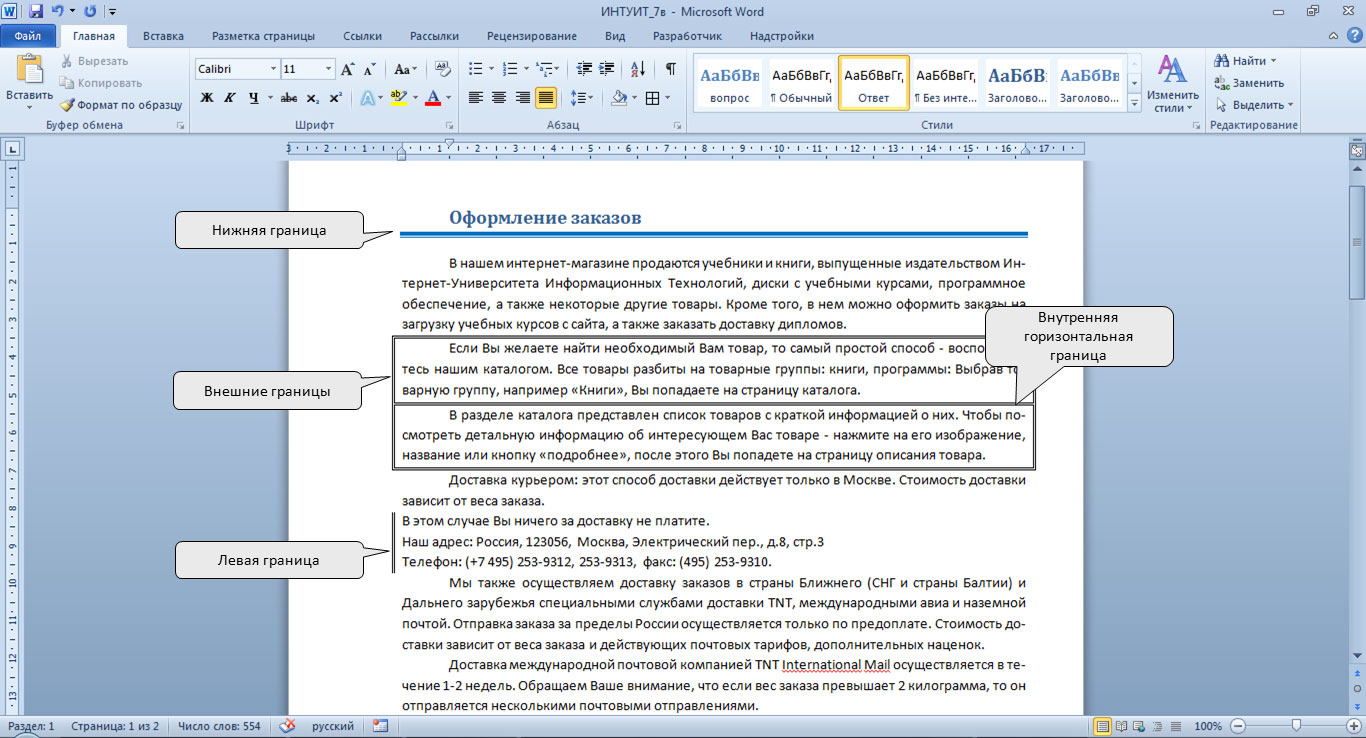Click the zoom in plus button
The height and width of the screenshot is (738, 1366).
click(1354, 726)
